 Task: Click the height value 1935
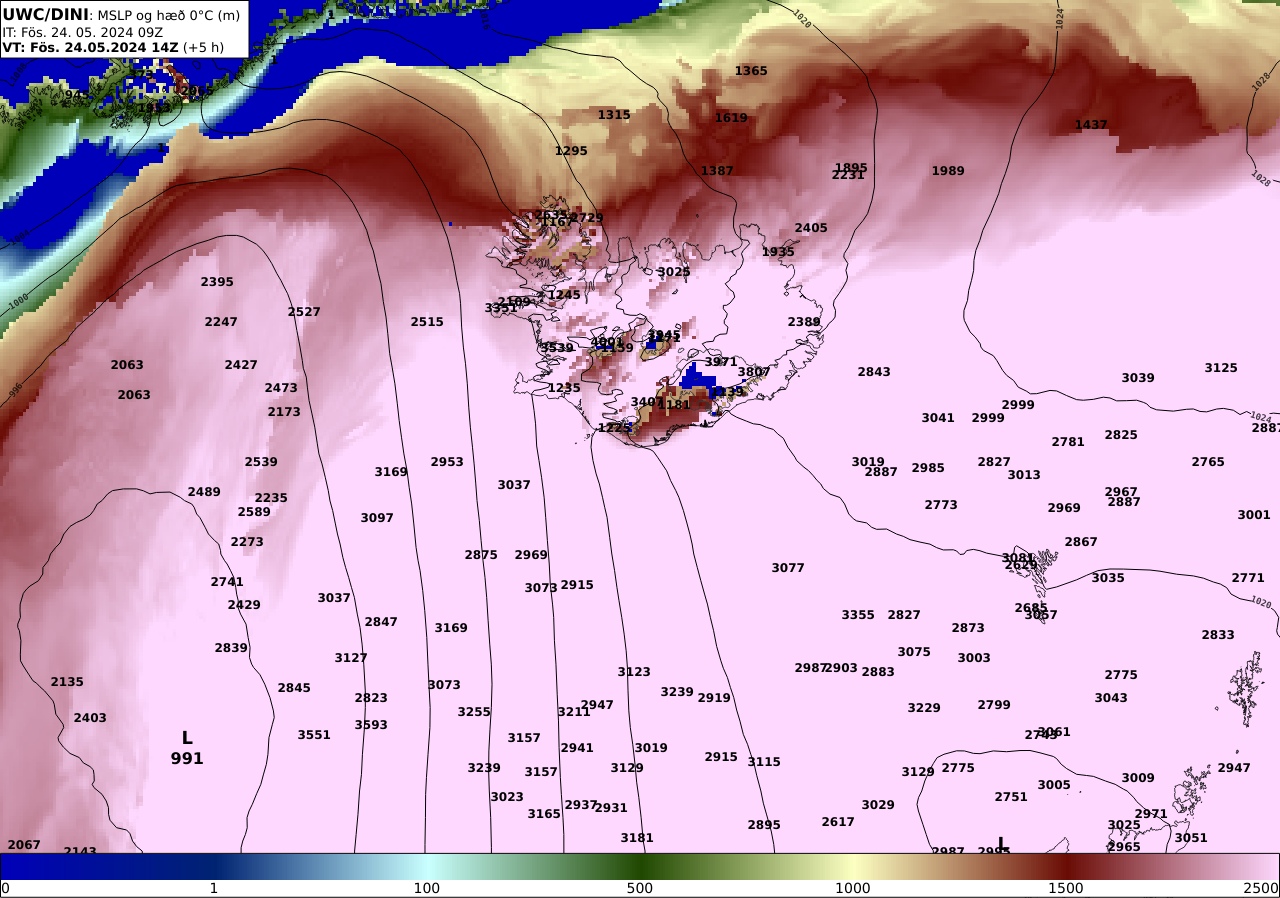click(778, 252)
